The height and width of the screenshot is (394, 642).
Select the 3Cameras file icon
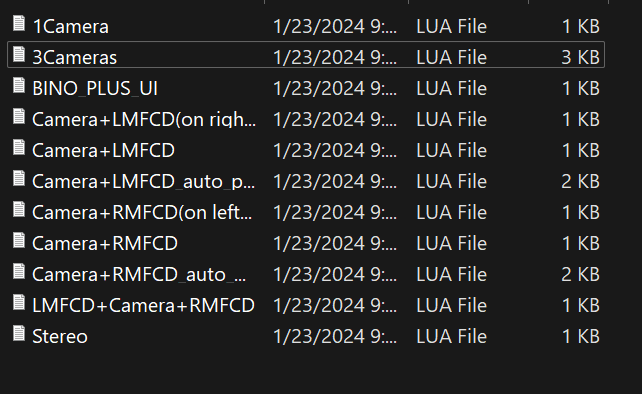(19, 54)
